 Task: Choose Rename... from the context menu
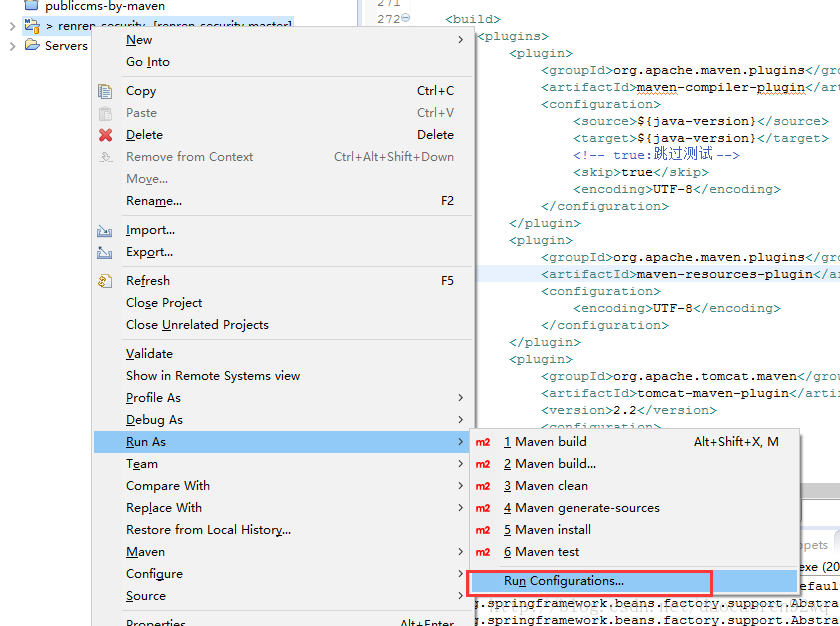pyautogui.click(x=283, y=201)
